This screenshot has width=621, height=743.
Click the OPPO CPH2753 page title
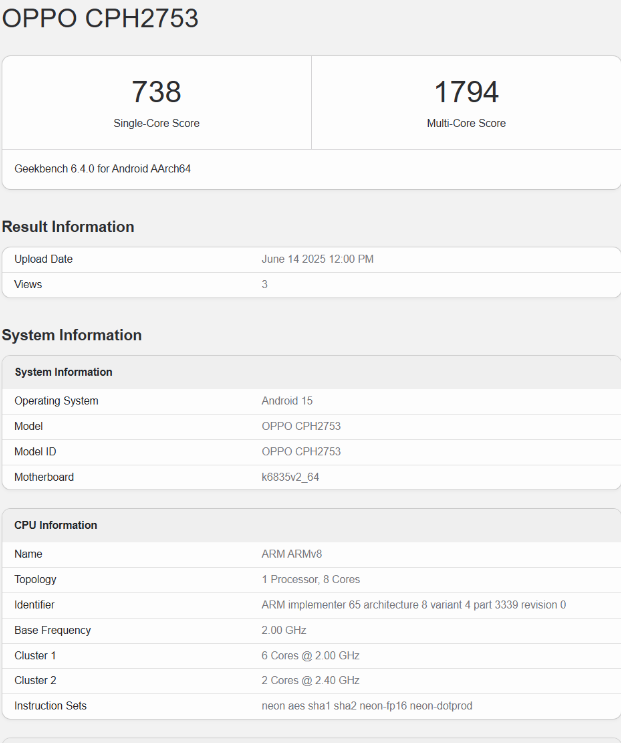tap(100, 18)
